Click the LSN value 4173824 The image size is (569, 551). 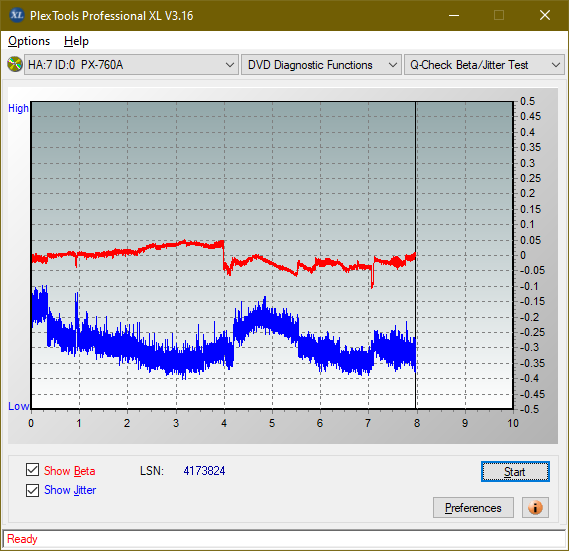click(204, 471)
